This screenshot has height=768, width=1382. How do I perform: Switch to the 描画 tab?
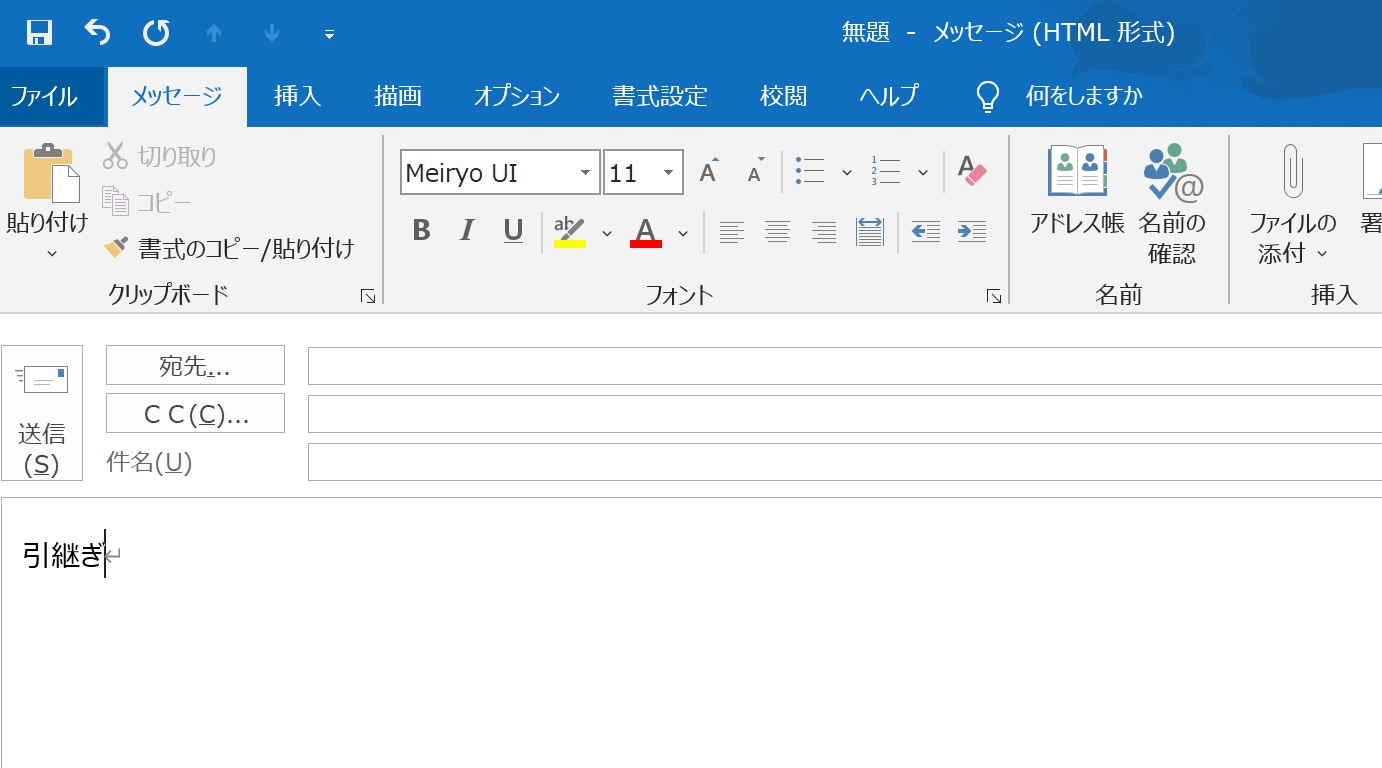click(398, 97)
